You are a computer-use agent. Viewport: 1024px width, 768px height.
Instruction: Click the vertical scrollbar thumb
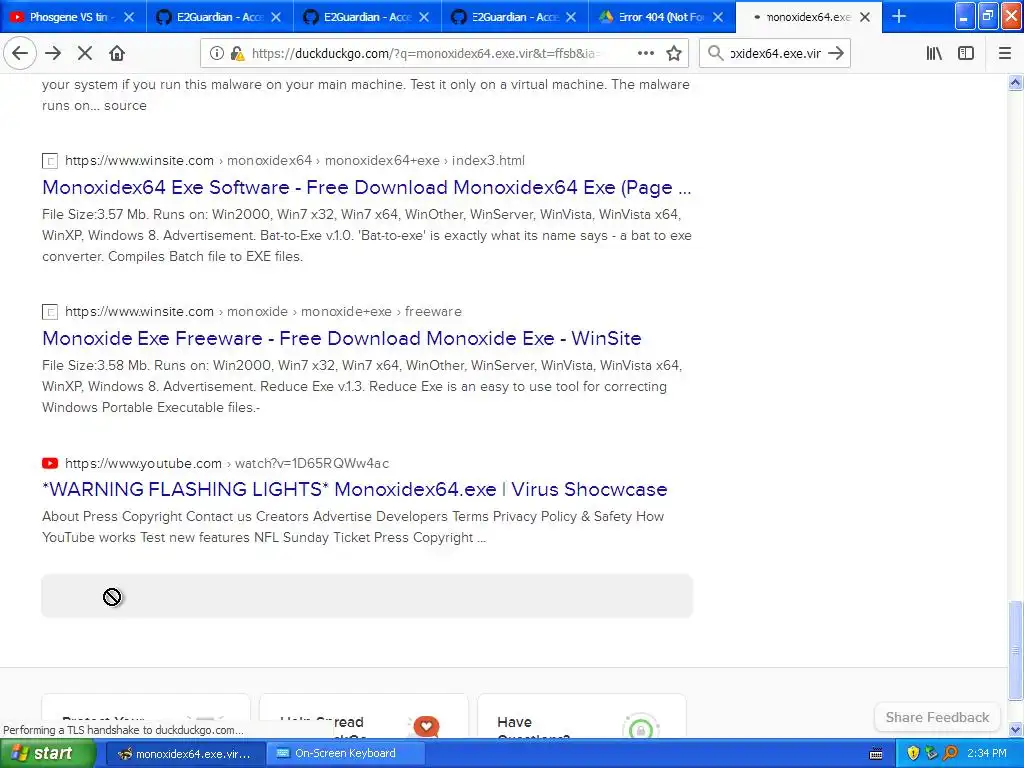1016,650
